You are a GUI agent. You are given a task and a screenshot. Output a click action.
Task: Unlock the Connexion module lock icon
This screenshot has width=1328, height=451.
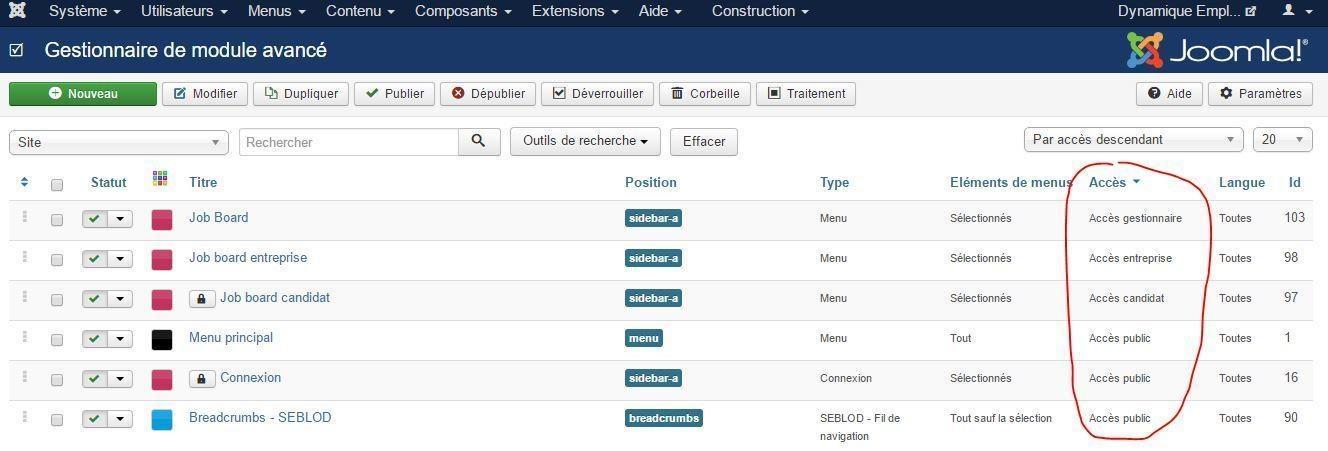[x=202, y=379]
